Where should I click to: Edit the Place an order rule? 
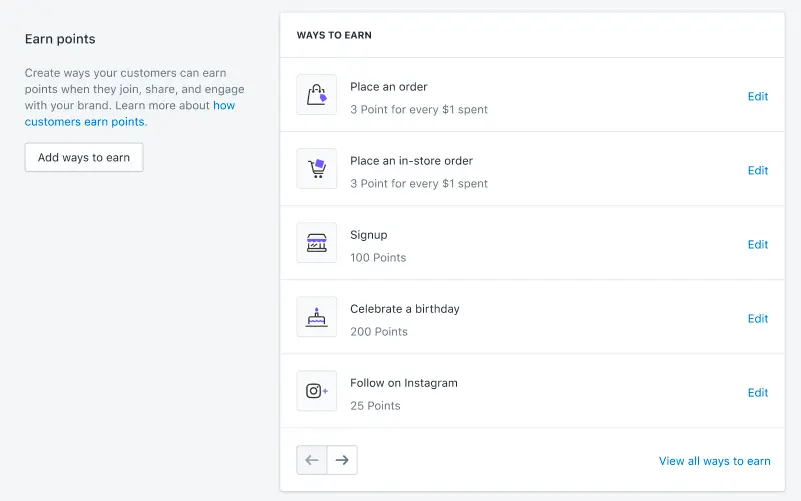point(758,96)
